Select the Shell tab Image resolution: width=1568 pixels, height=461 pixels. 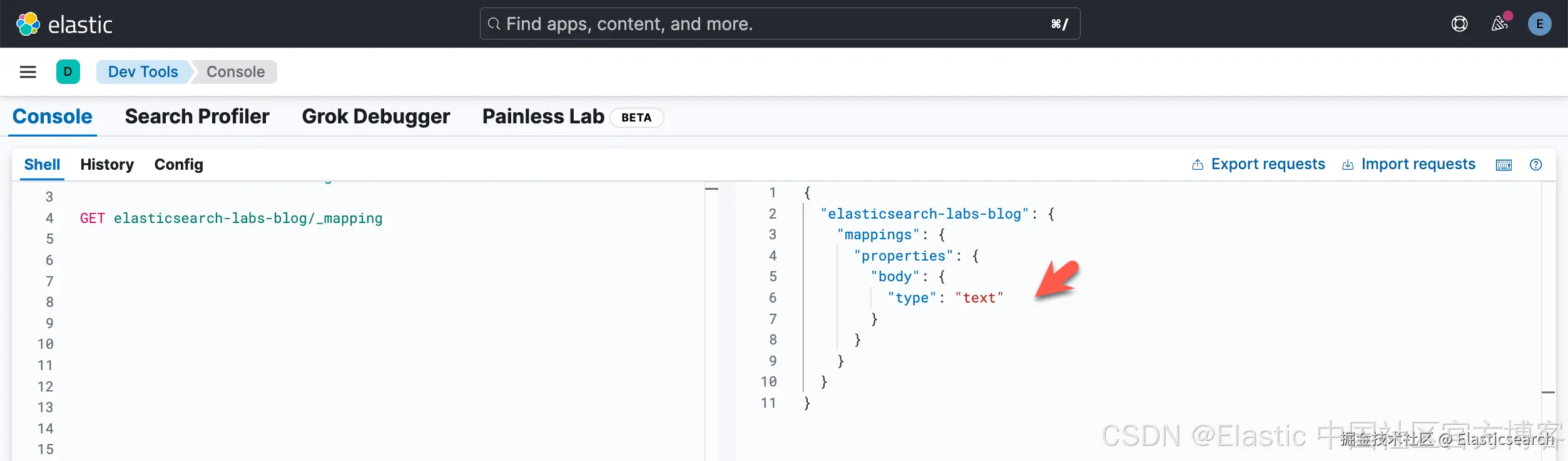(x=42, y=165)
